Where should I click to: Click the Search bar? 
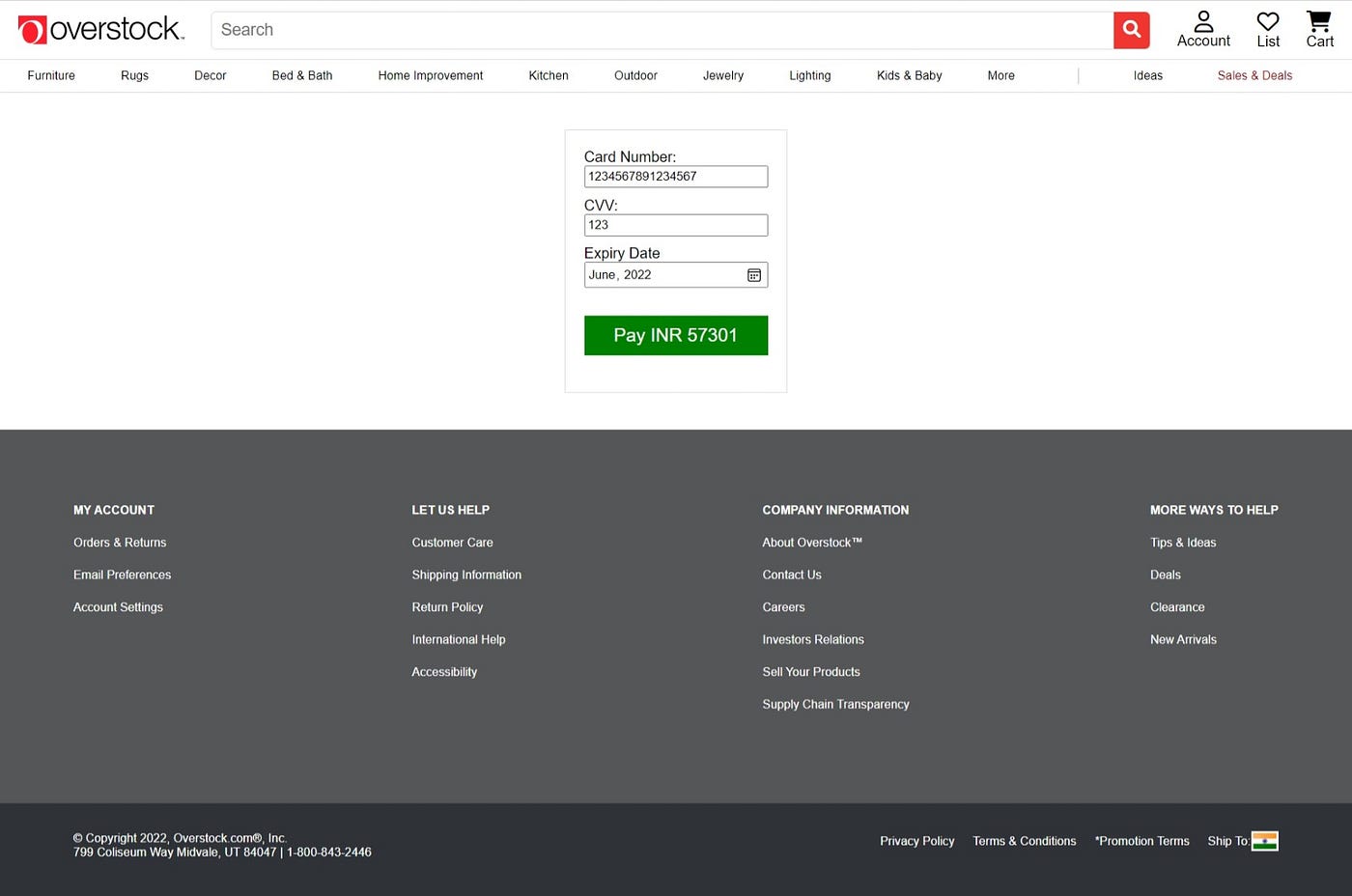click(x=666, y=30)
